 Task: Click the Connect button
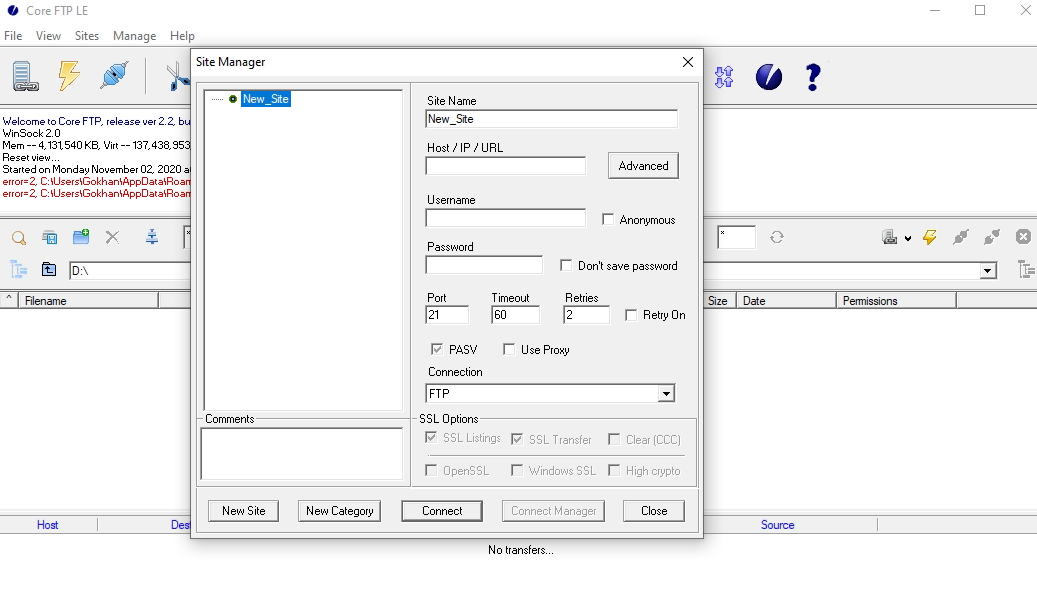pos(442,510)
